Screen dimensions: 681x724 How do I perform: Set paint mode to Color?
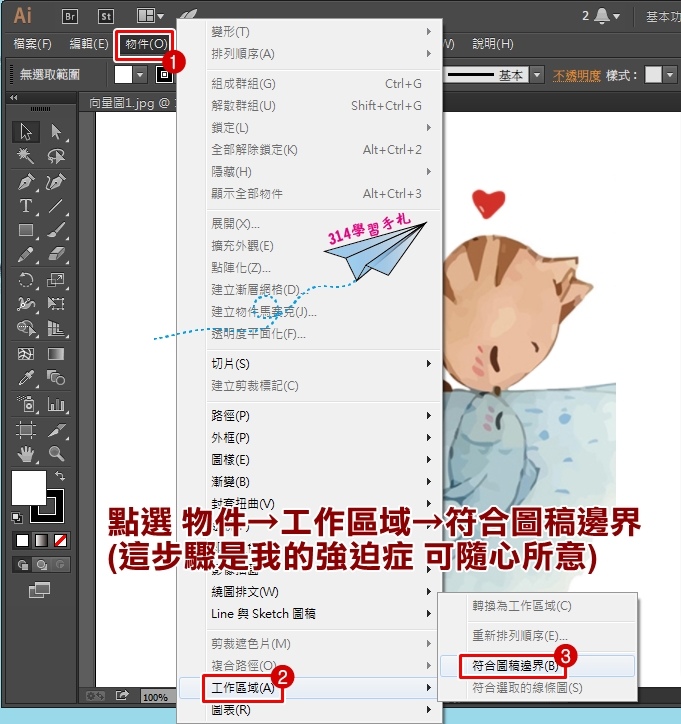click(22, 540)
